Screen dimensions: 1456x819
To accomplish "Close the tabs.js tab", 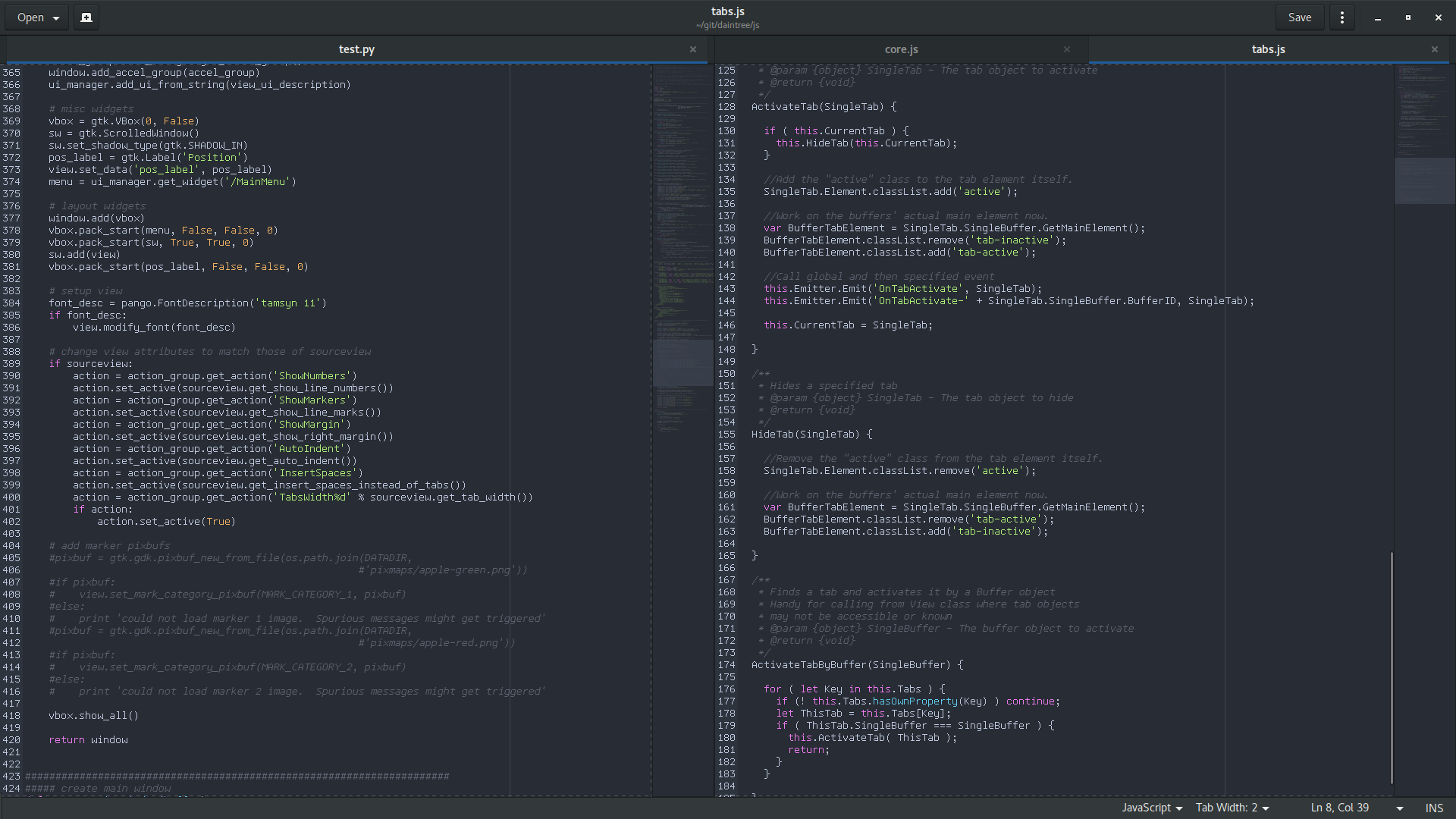I will click(x=1435, y=49).
